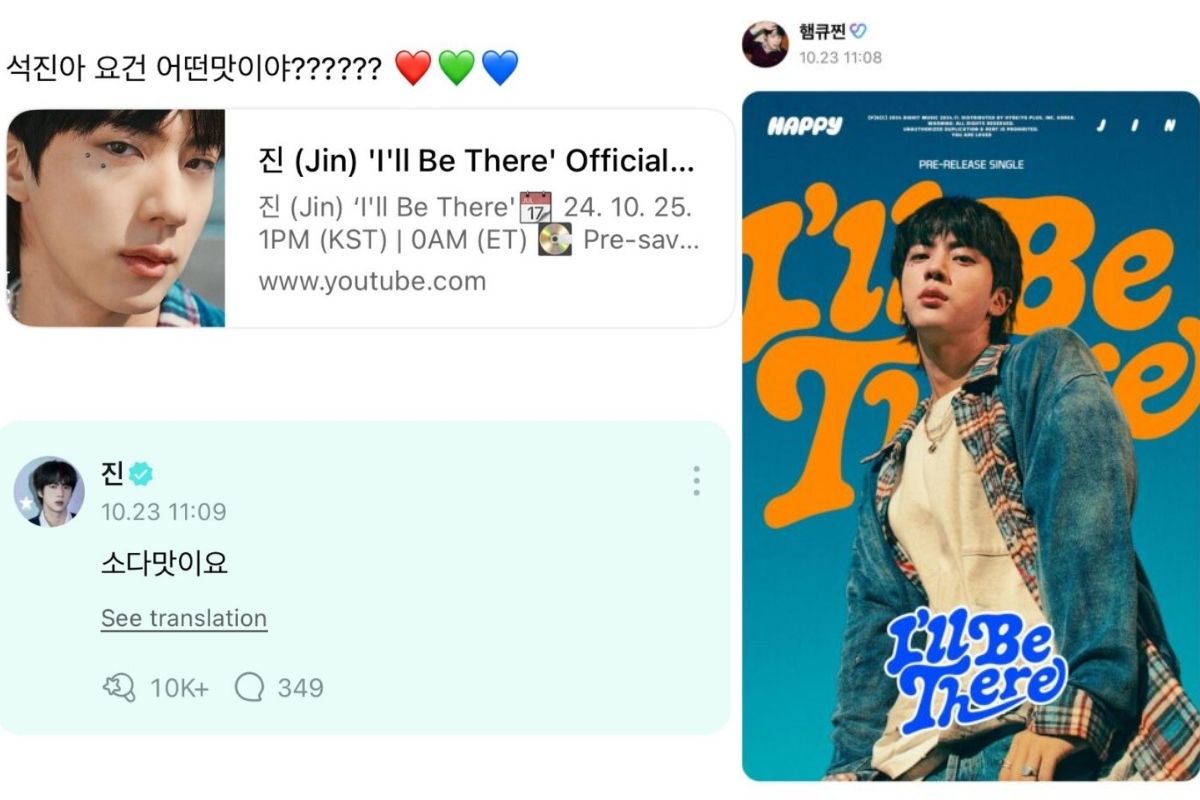1200x800 pixels.
Task: Click the comment bubble icon next to 349
Action: (249, 687)
